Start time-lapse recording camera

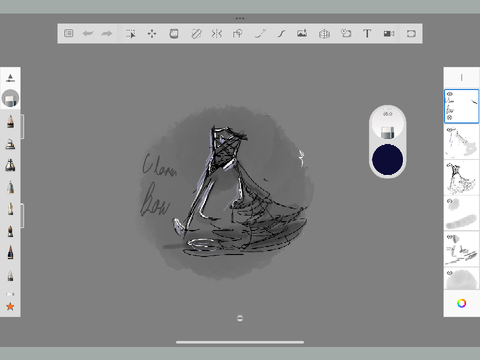tap(389, 33)
